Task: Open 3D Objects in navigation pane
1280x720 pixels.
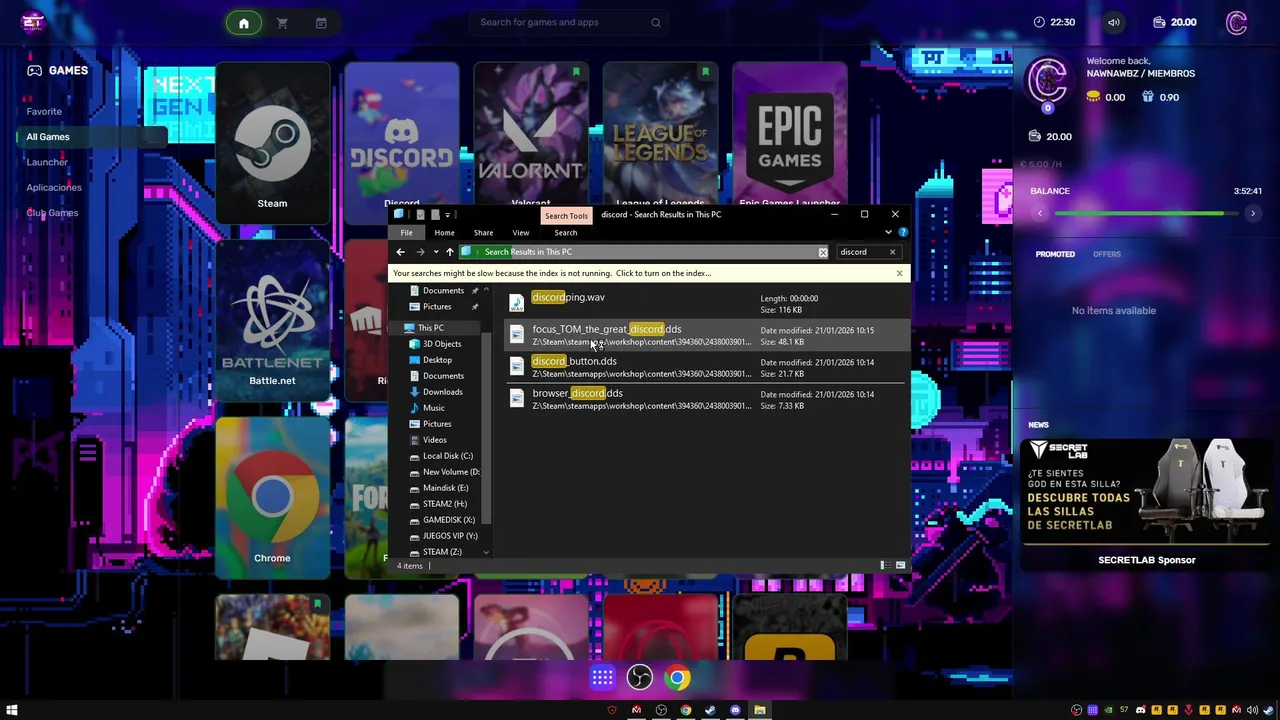Action: coord(442,344)
